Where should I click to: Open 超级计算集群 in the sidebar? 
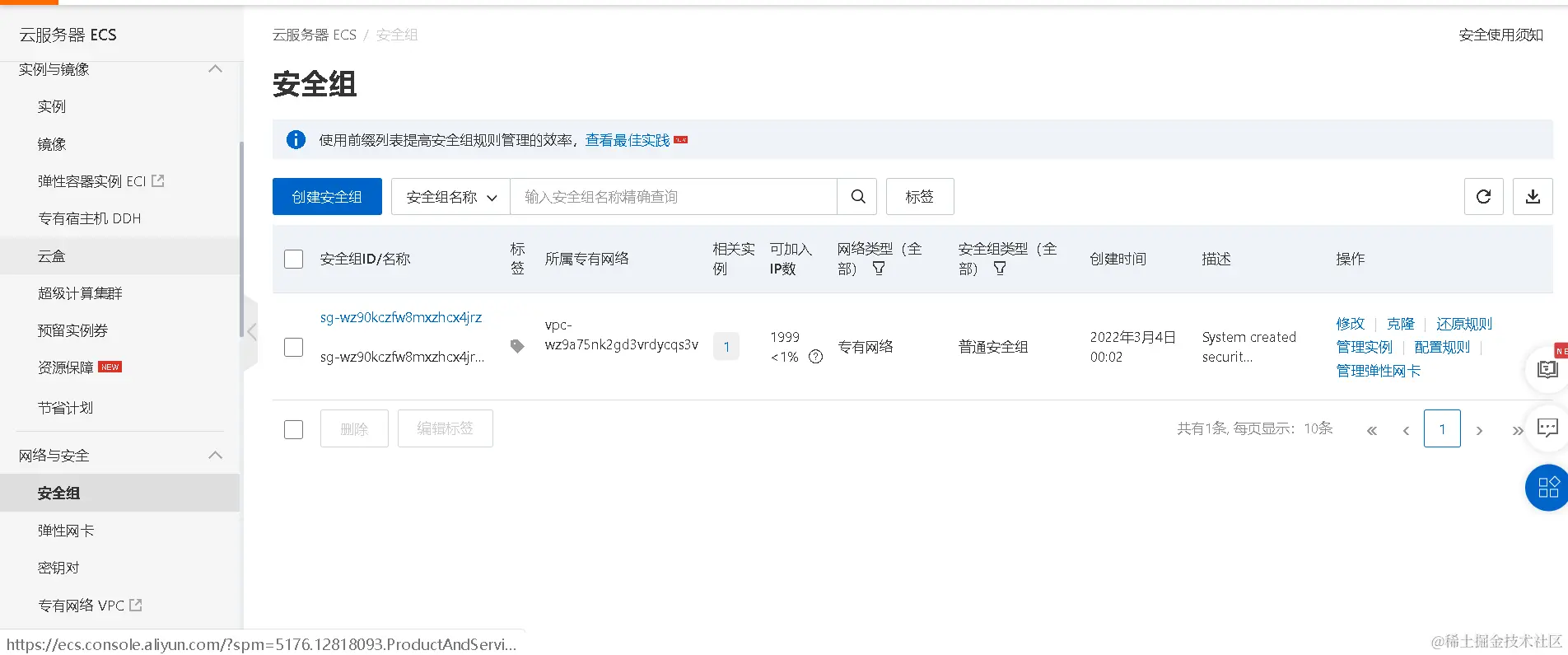tap(80, 293)
